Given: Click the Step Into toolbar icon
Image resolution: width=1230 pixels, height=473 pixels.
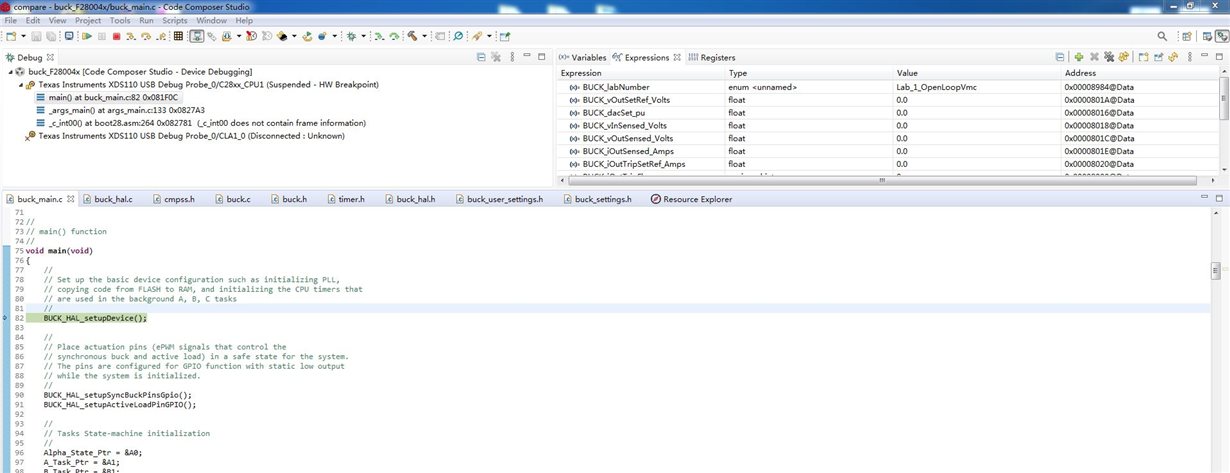Looking at the screenshot, I should pyautogui.click(x=130, y=36).
